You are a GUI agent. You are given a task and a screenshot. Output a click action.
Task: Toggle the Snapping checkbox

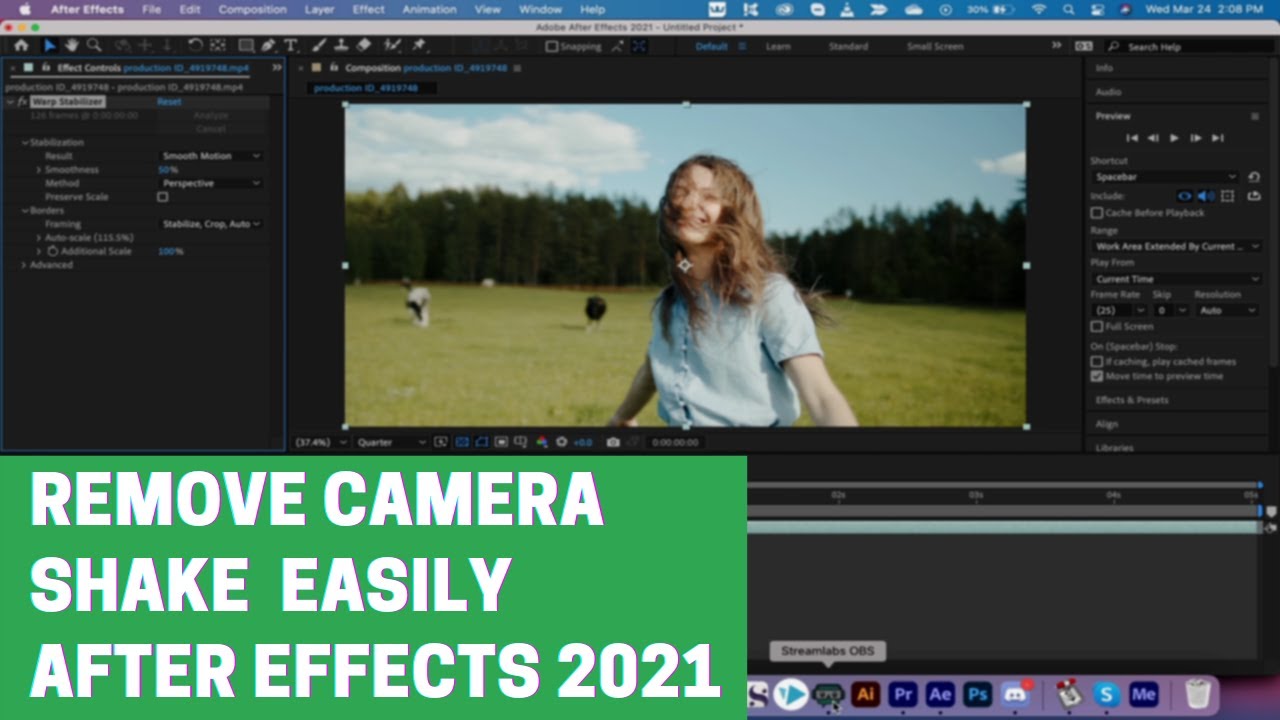(551, 46)
